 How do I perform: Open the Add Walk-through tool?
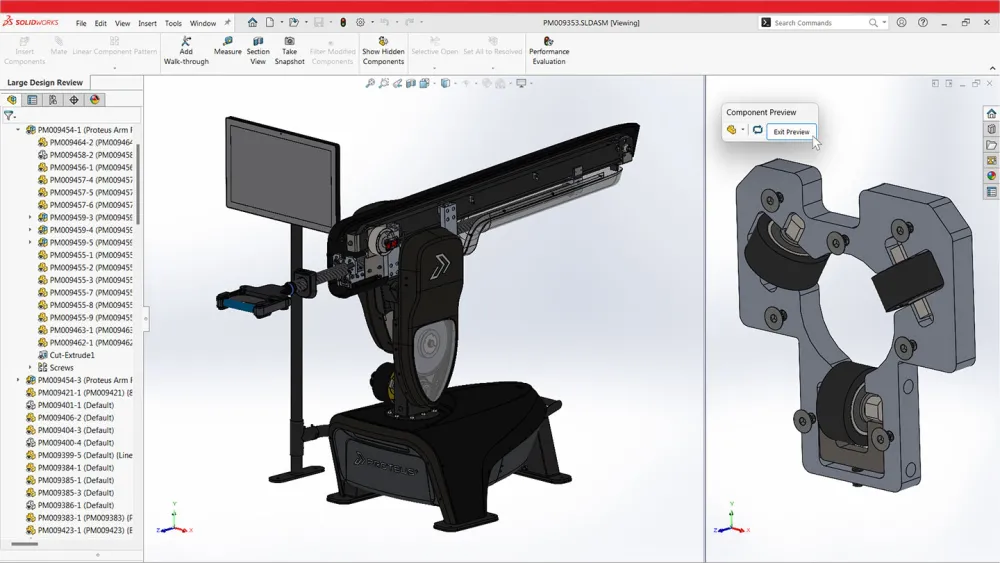(186, 51)
